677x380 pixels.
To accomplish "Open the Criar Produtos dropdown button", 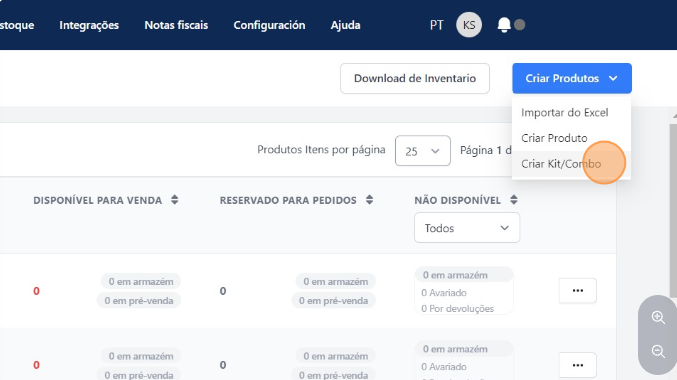I will [572, 79].
